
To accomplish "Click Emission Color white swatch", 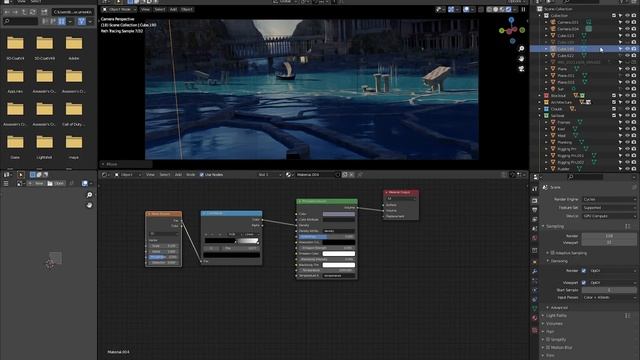I will click(339, 253).
